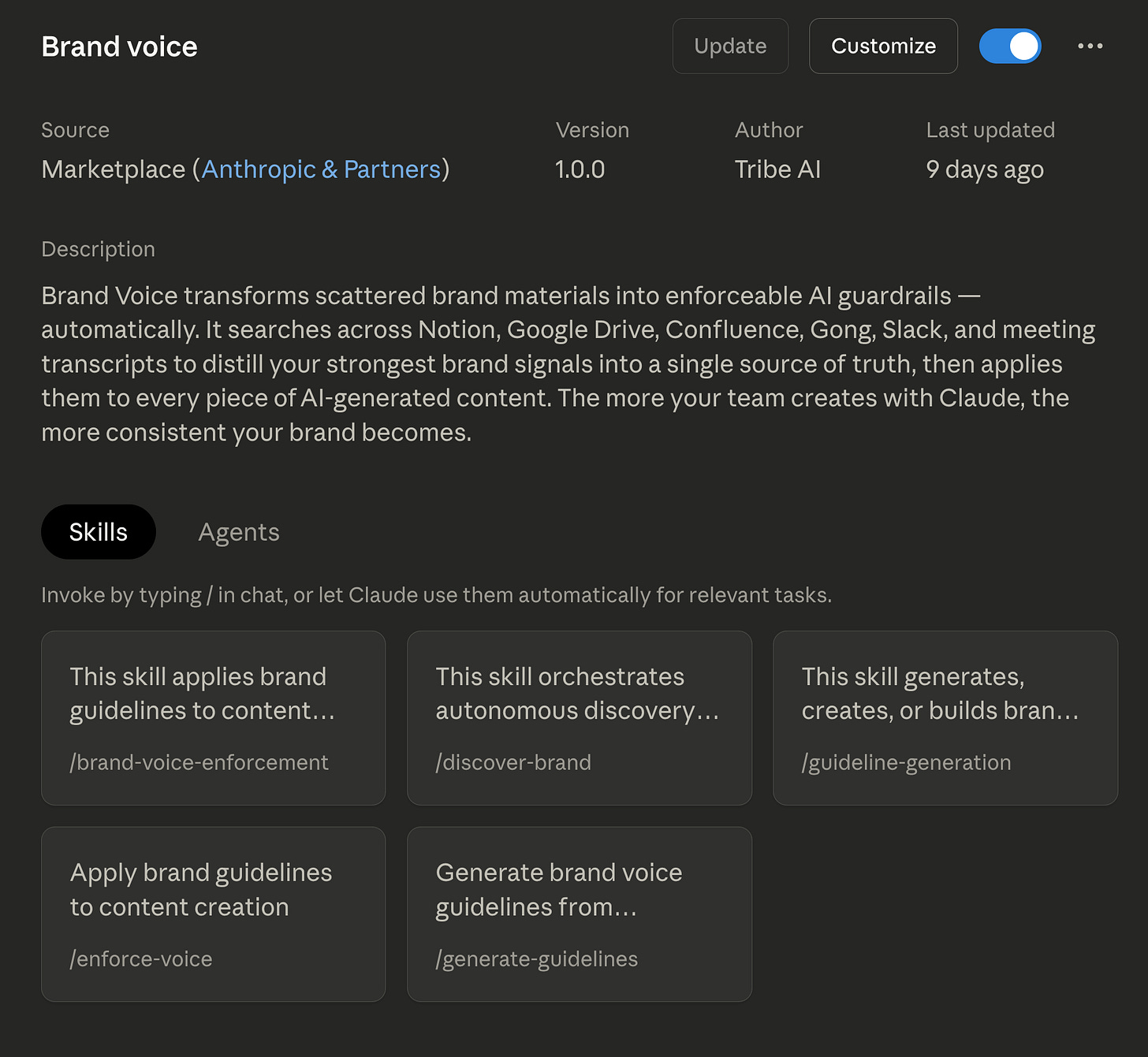The height and width of the screenshot is (1057, 1148).
Task: Click the author name Tribe AI
Action: tap(777, 169)
